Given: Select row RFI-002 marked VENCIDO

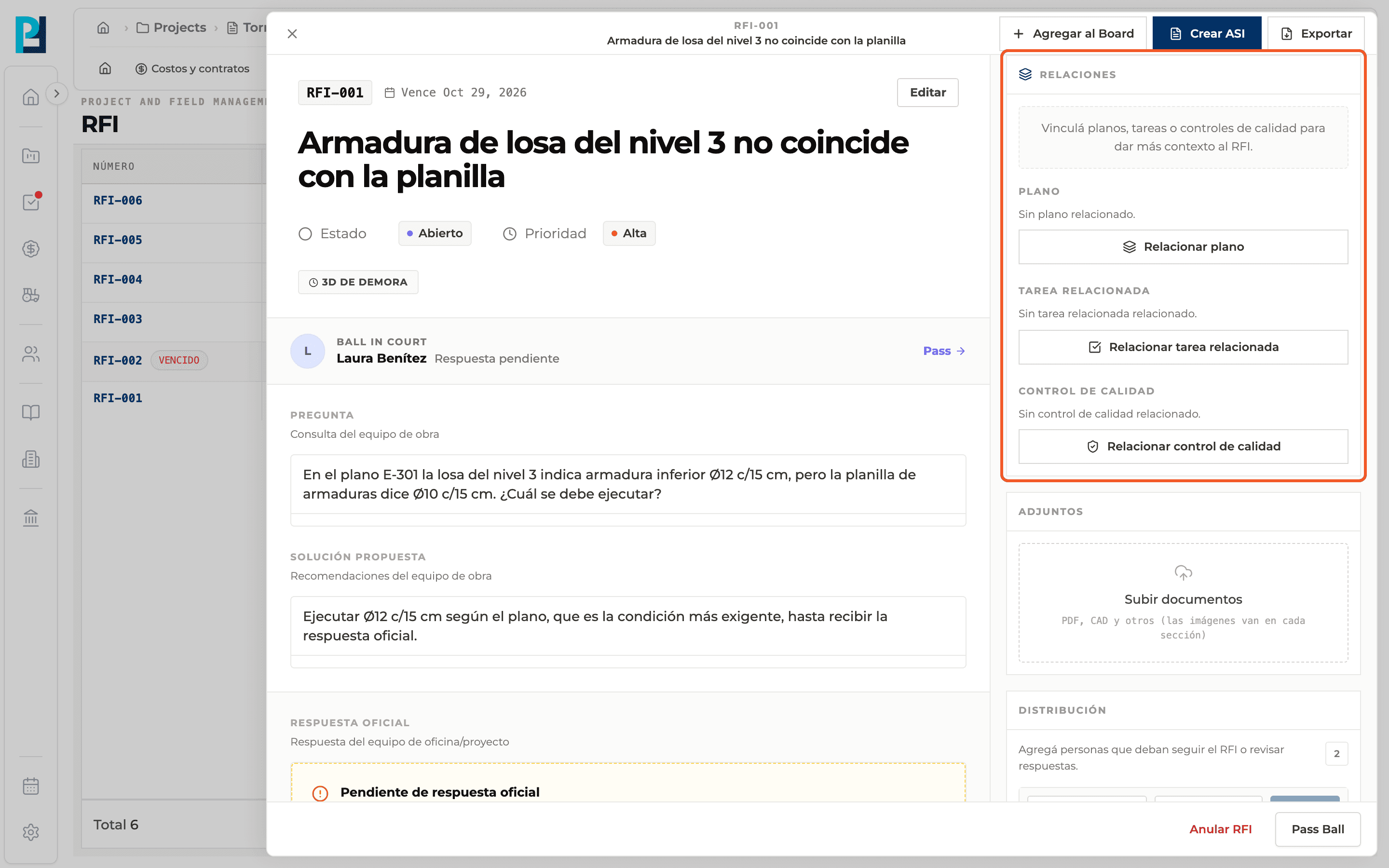Looking at the screenshot, I should [x=173, y=361].
